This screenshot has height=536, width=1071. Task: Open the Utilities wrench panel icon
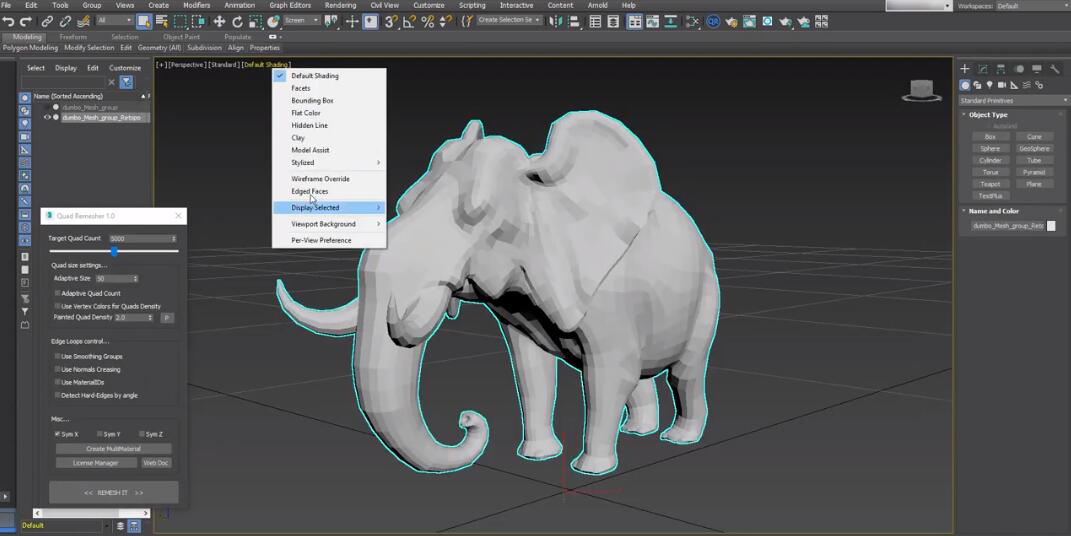[1055, 68]
